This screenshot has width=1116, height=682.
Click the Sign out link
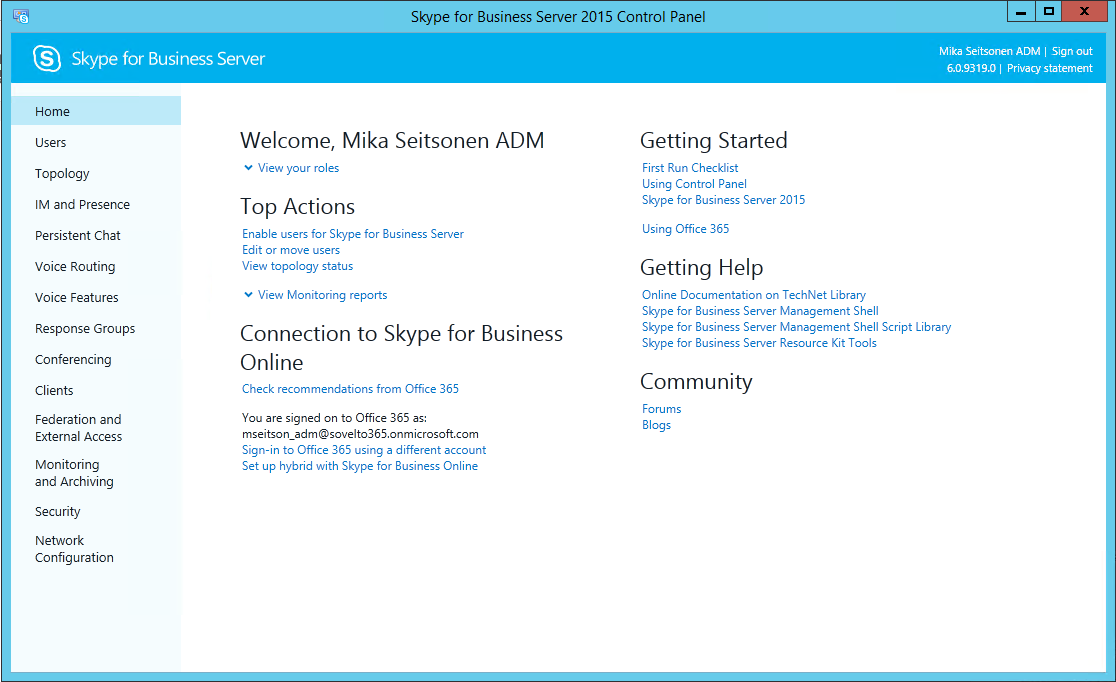pos(1072,51)
